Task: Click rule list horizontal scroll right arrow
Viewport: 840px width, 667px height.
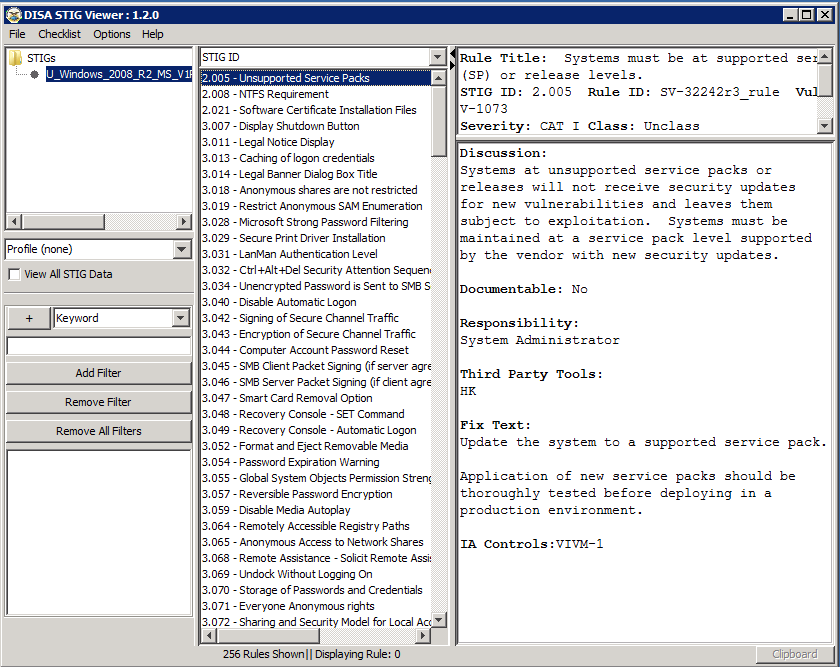Action: pos(423,636)
